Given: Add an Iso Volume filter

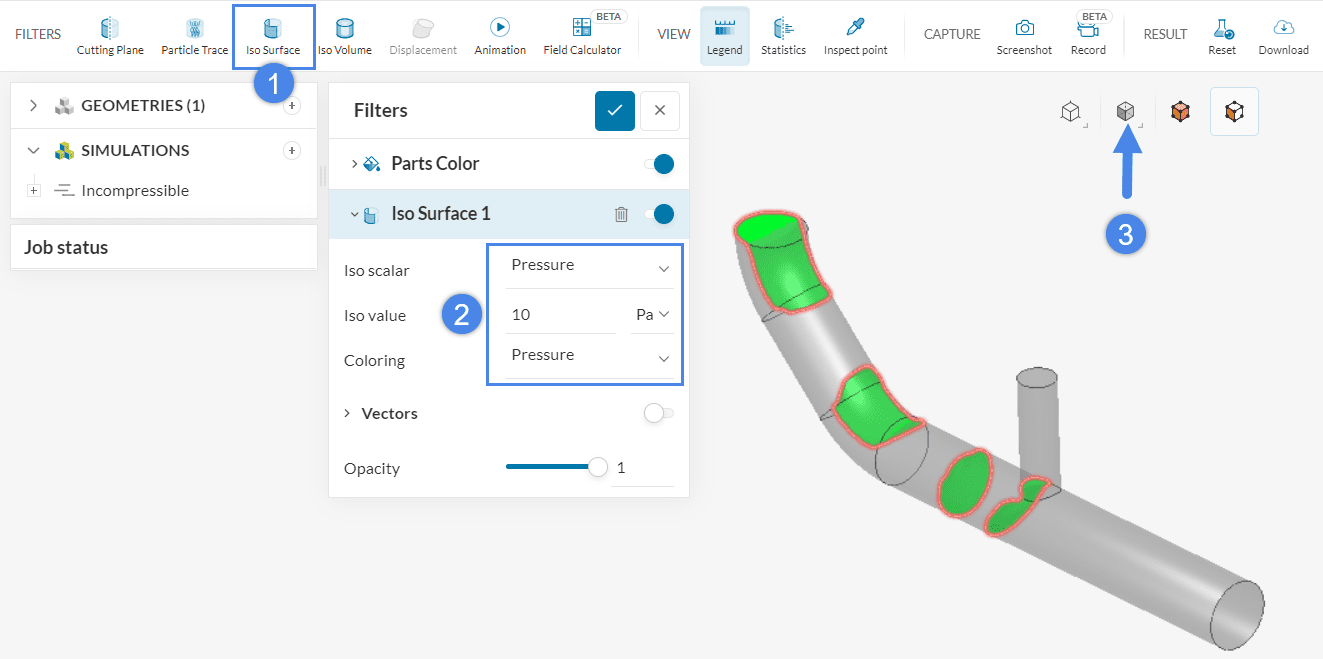Looking at the screenshot, I should point(344,35).
